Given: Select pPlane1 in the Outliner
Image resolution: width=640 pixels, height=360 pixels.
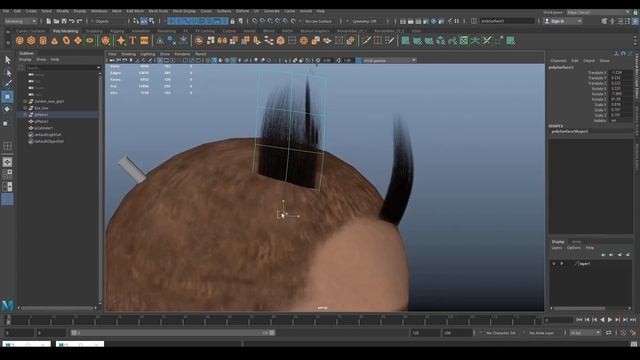Looking at the screenshot, I should [41, 115].
